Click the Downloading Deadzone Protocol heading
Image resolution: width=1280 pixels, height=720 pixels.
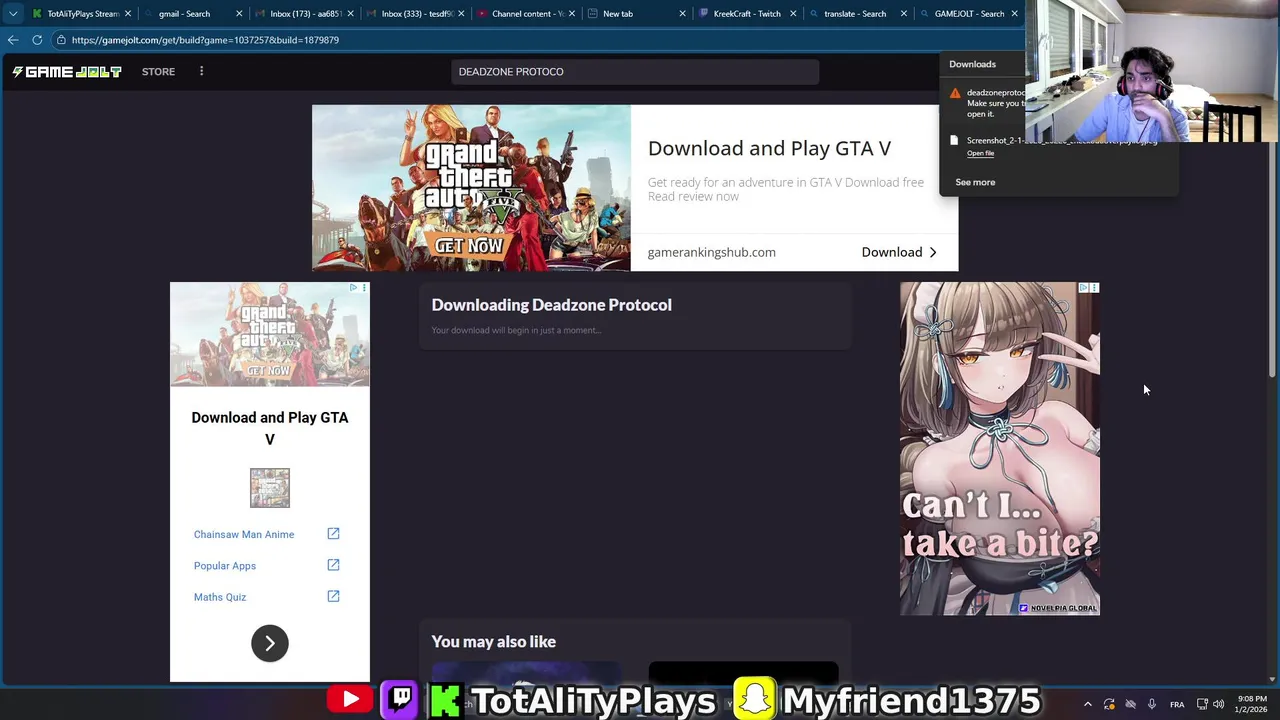(552, 305)
